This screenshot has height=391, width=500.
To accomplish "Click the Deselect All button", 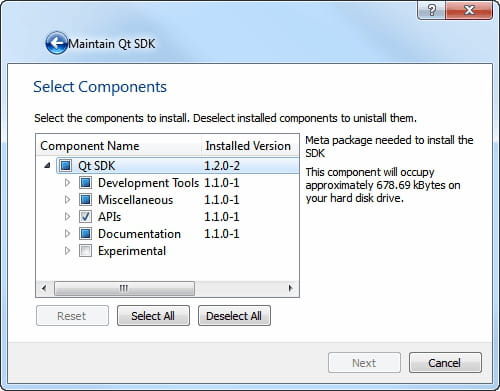I will (234, 316).
